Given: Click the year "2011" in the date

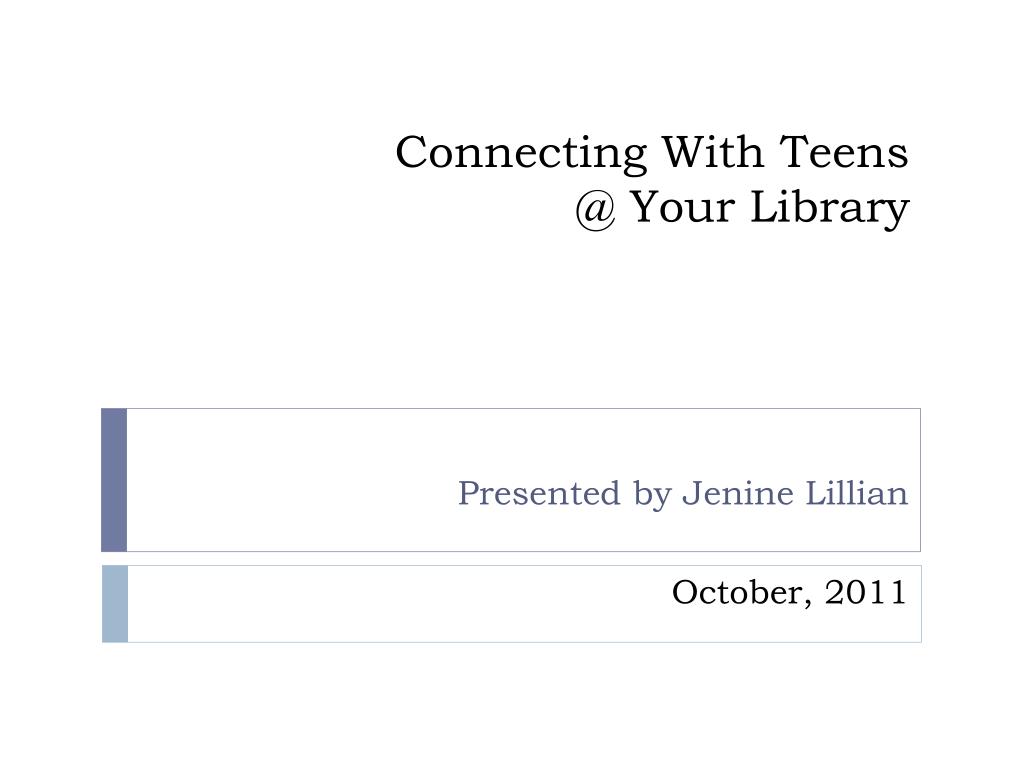Looking at the screenshot, I should [x=865, y=592].
